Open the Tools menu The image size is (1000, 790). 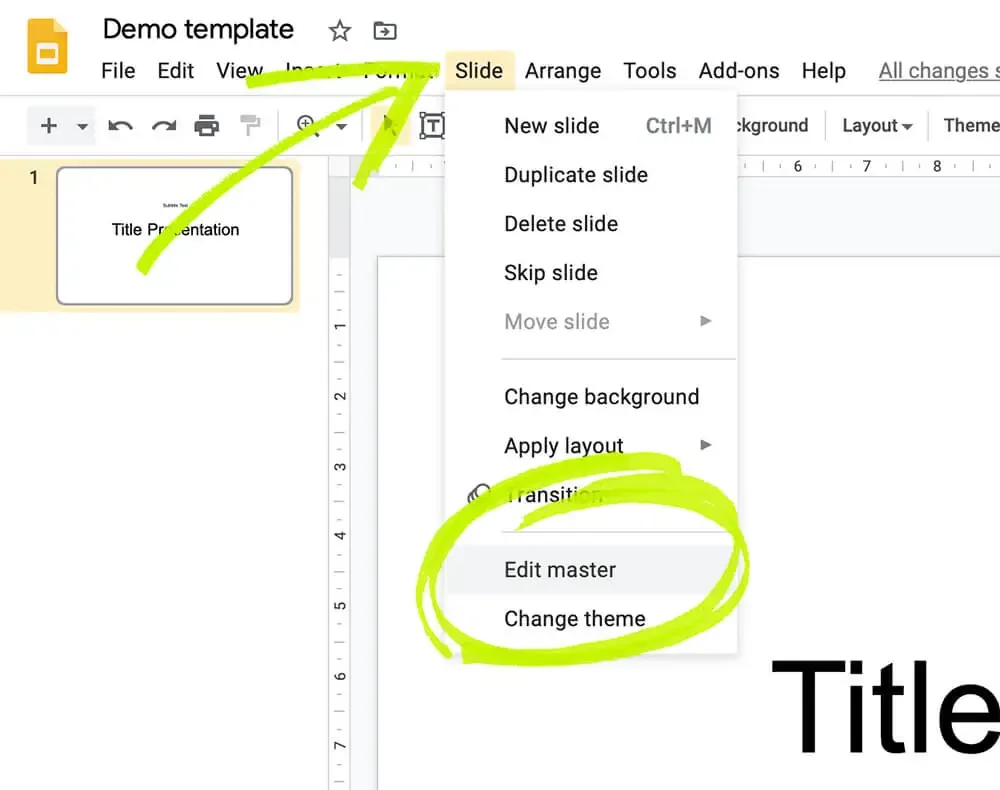coord(649,71)
